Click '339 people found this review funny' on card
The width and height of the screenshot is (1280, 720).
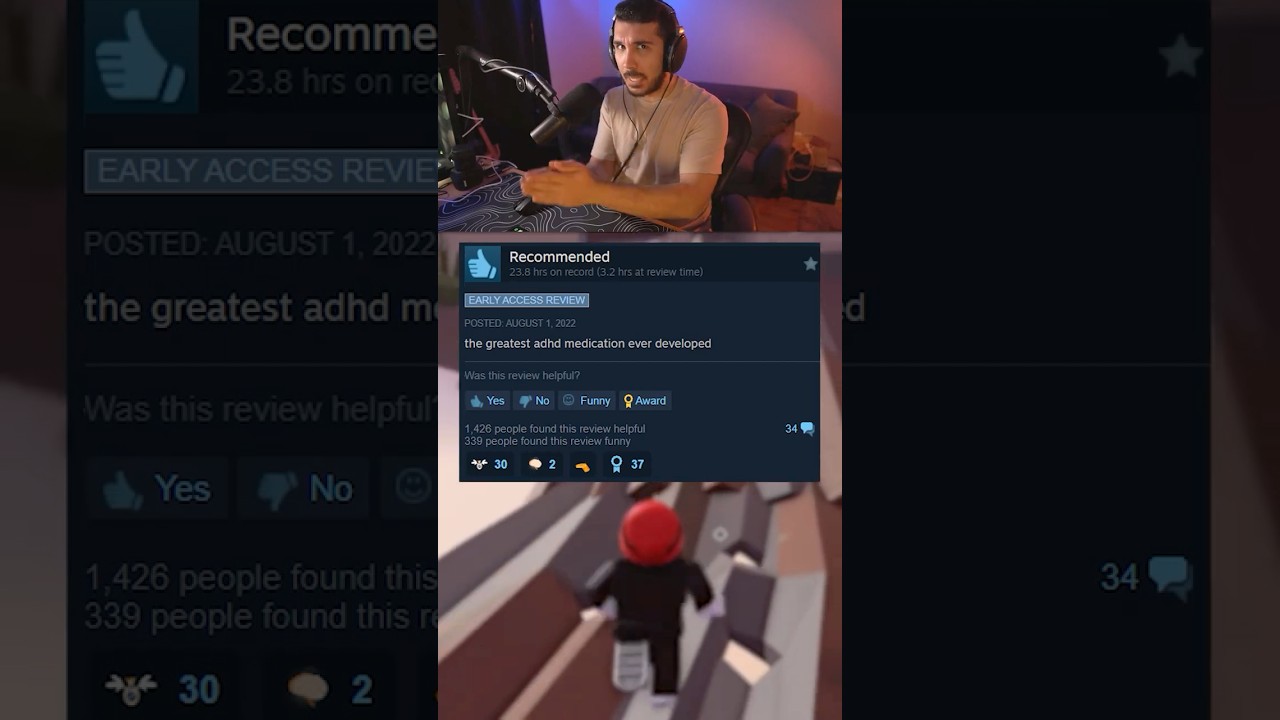pos(548,441)
